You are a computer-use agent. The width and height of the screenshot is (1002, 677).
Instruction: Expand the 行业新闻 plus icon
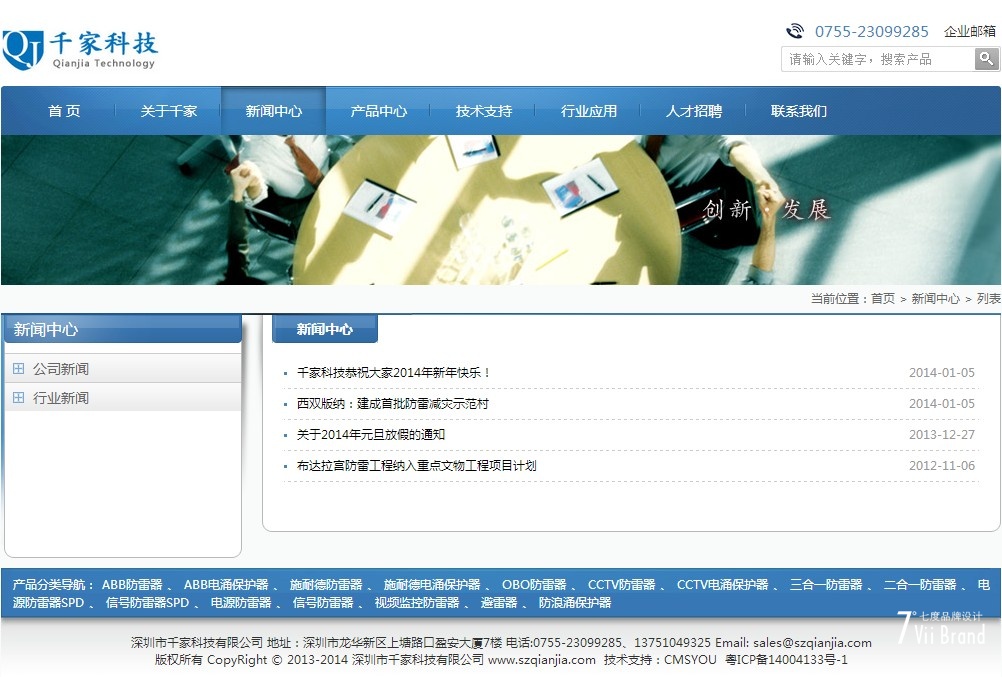tap(18, 398)
